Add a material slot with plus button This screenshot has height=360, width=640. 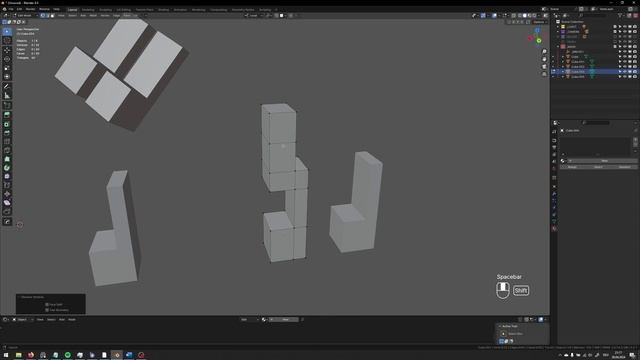(x=636, y=140)
